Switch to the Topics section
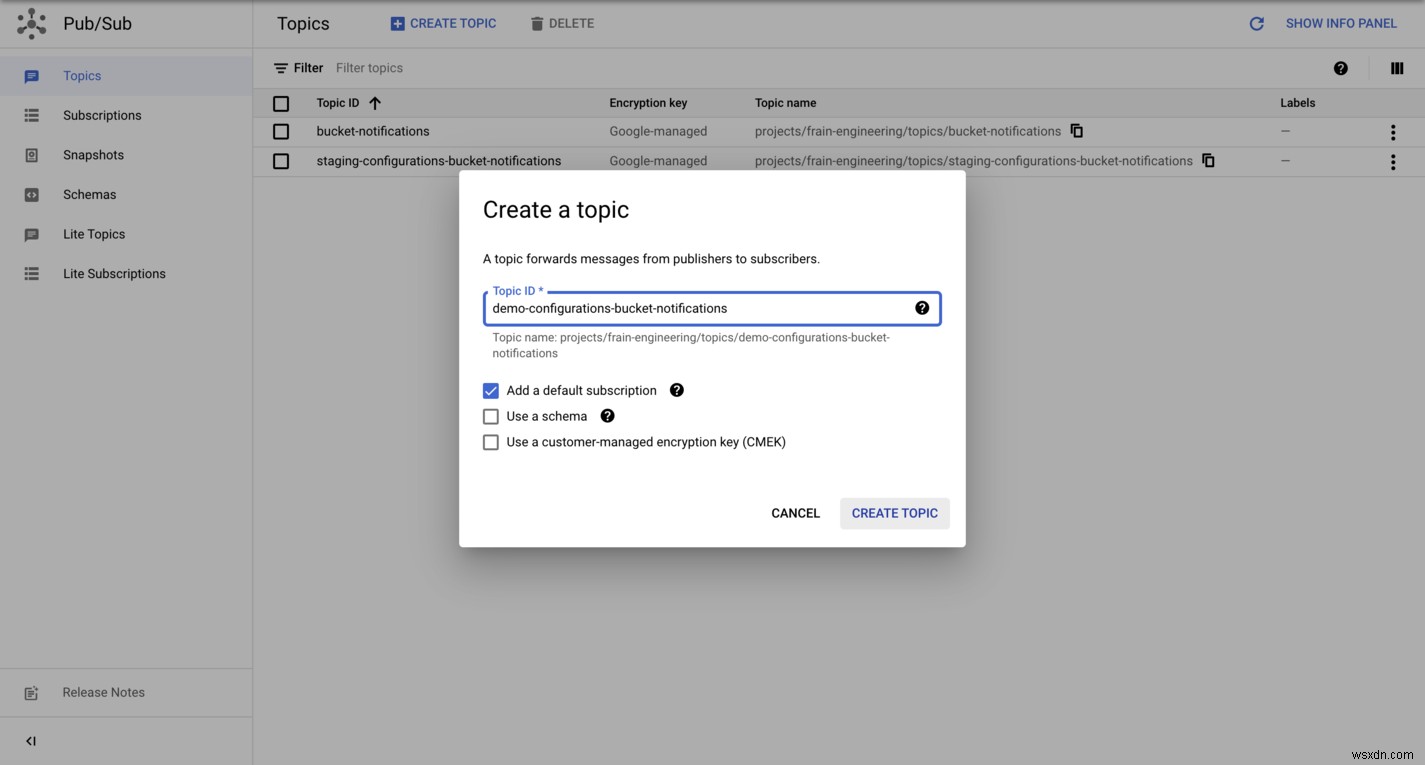This screenshot has height=765, width=1425. (81, 75)
